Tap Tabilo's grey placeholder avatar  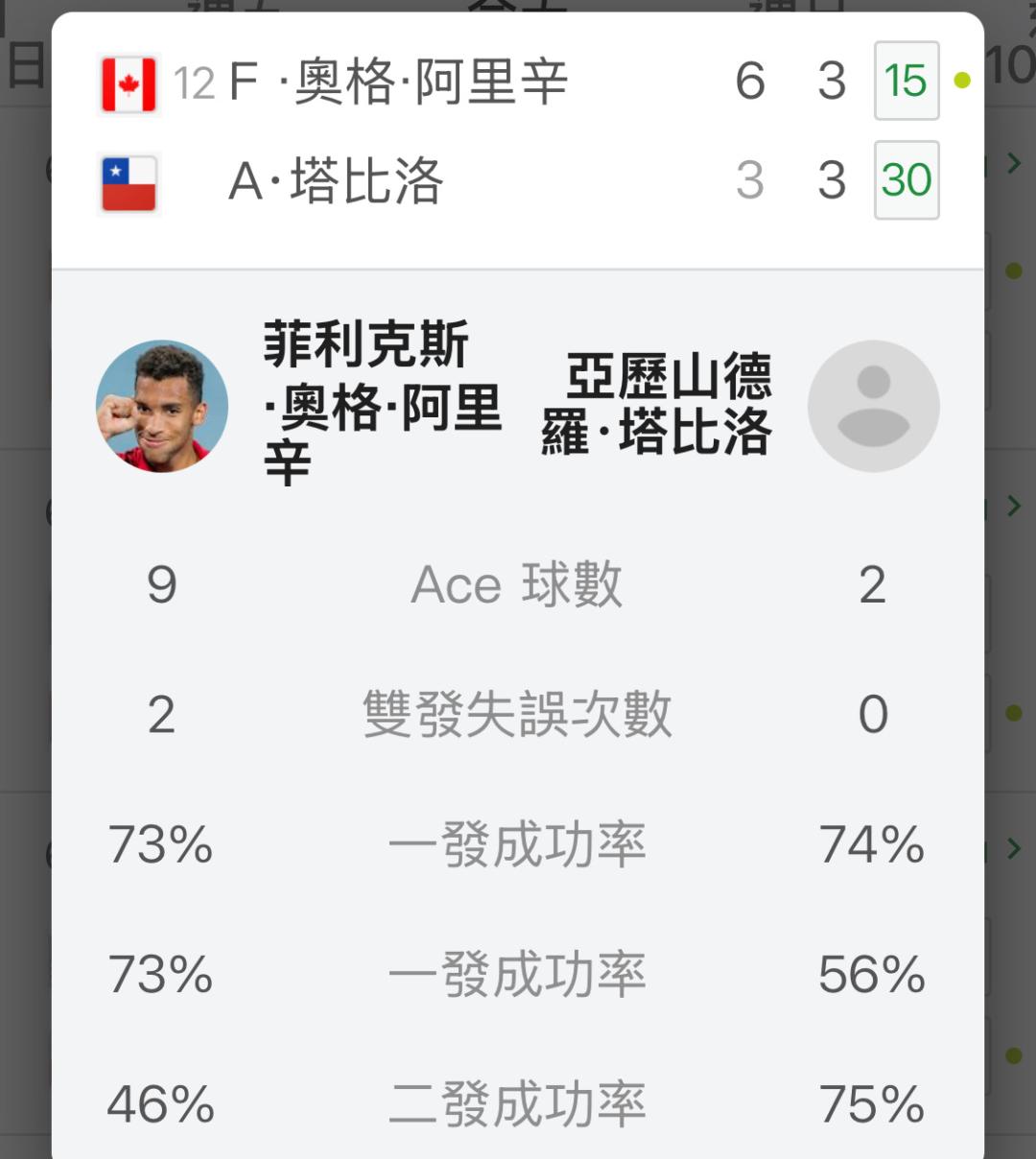873,406
